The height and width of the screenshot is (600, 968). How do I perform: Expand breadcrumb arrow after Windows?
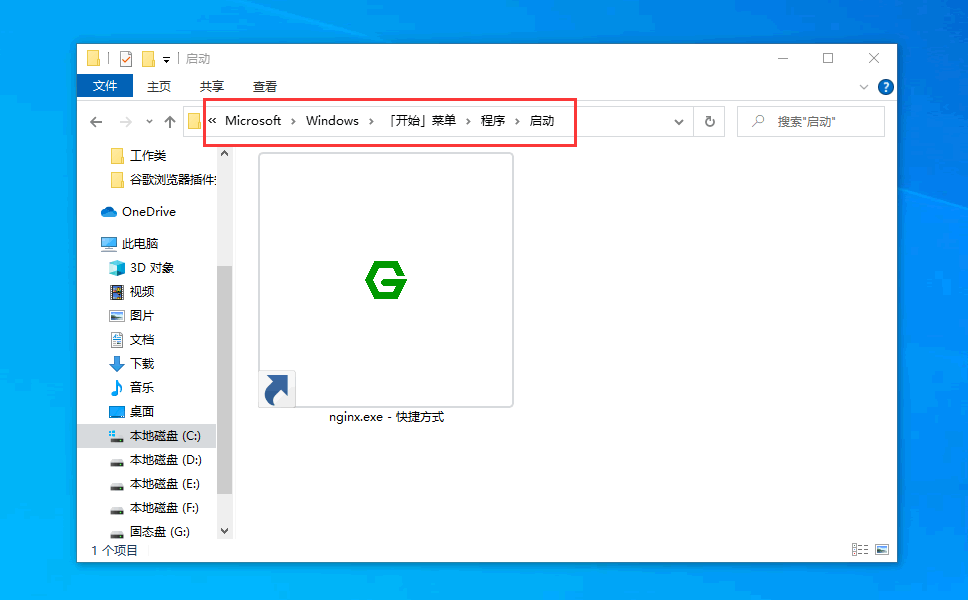[x=371, y=121]
